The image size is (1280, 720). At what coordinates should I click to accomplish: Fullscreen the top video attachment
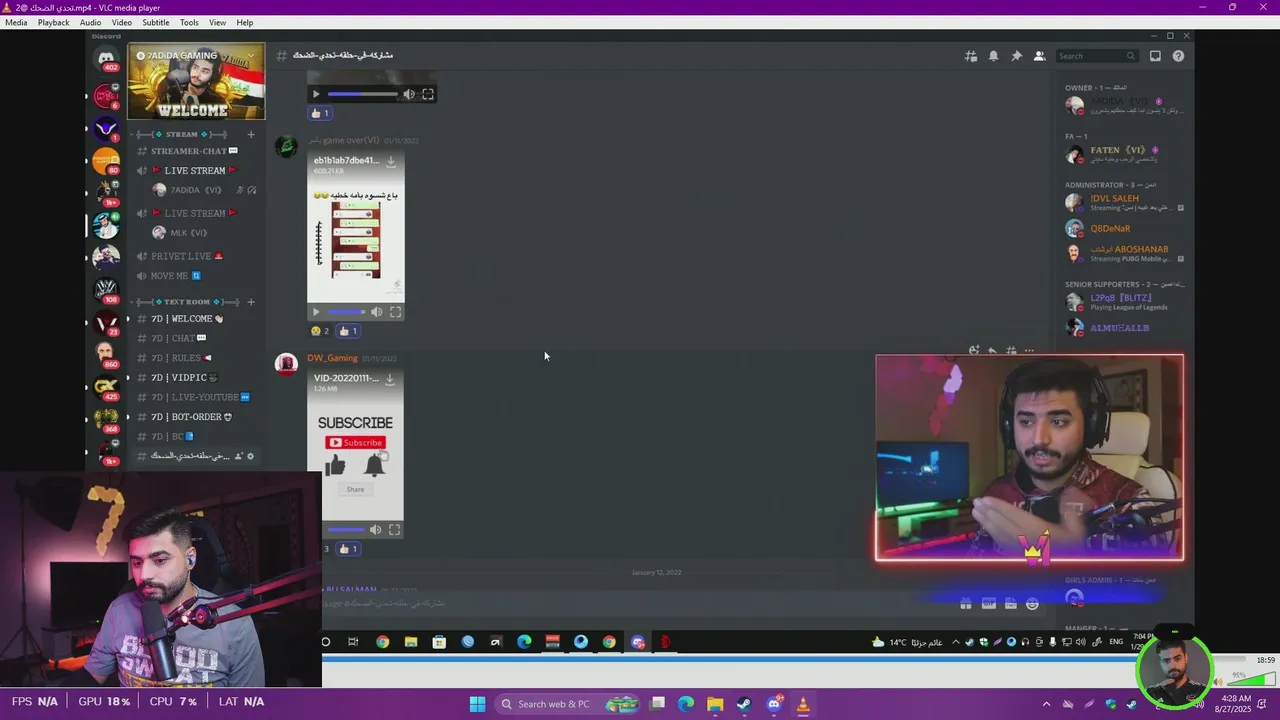point(428,94)
